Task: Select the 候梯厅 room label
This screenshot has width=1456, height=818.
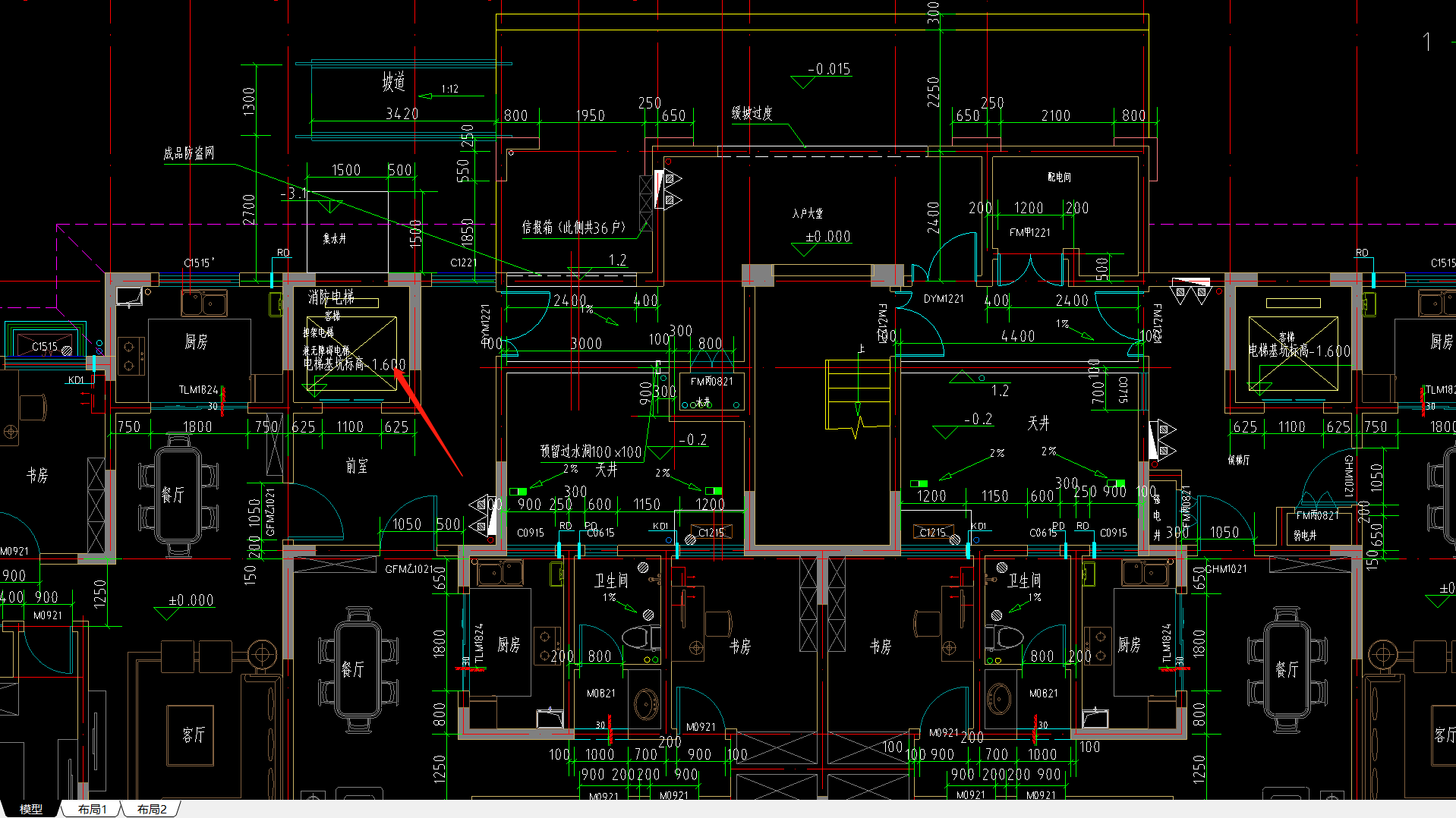Action: tap(1239, 460)
